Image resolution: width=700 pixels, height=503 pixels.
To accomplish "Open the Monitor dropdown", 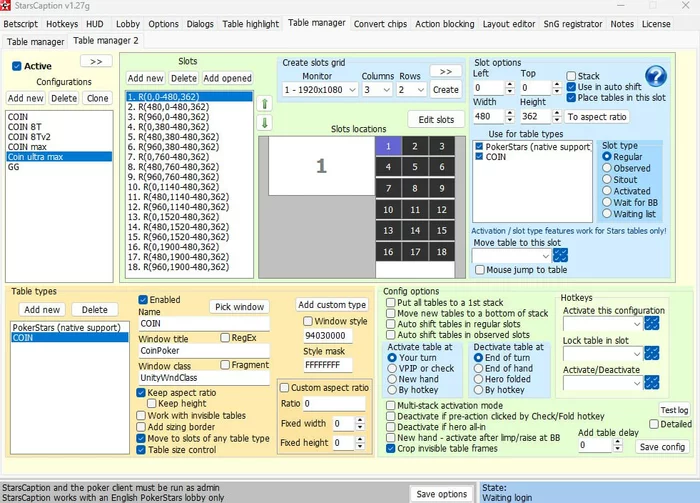I will (320, 90).
